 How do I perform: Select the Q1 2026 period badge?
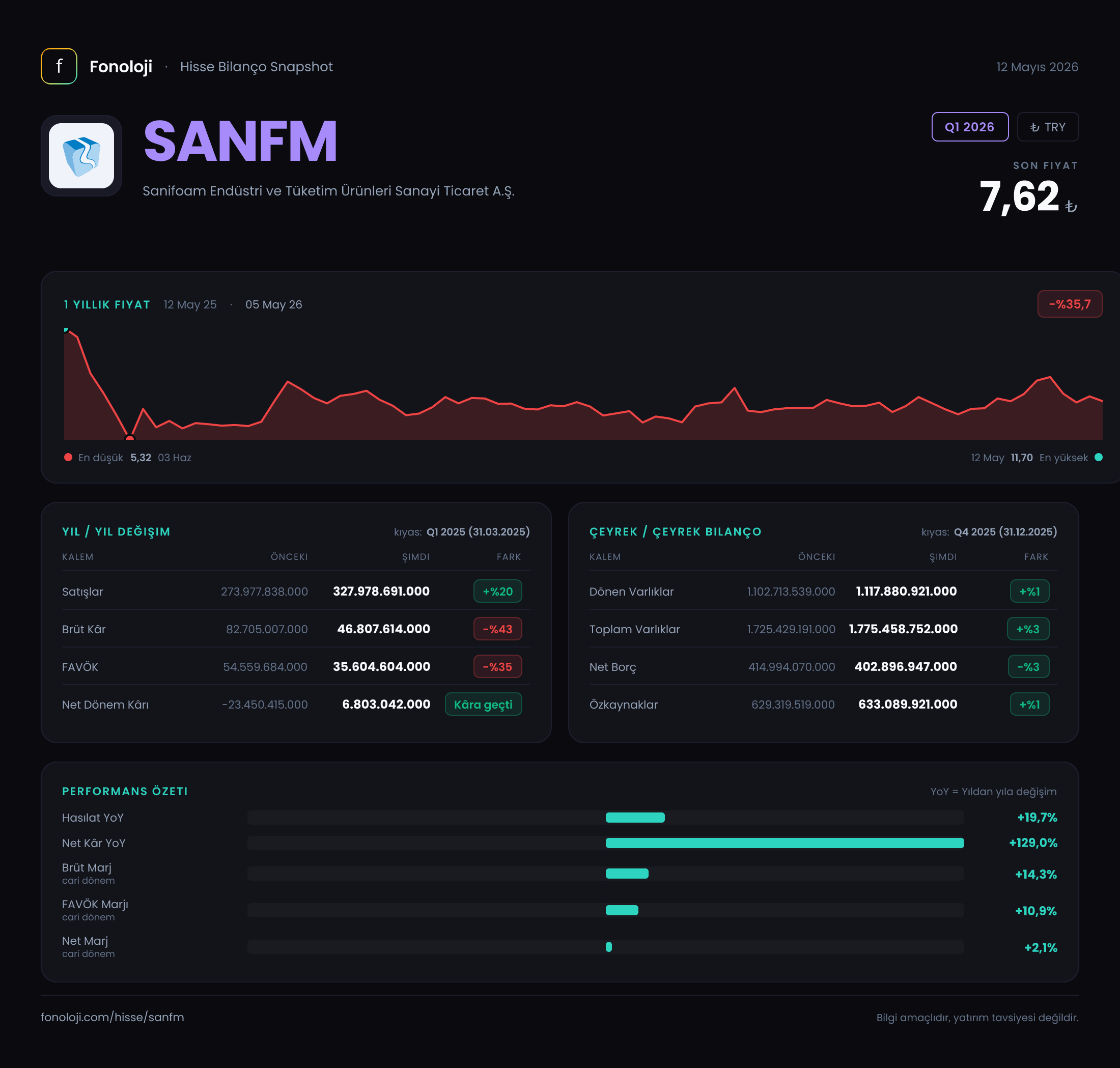(x=970, y=127)
